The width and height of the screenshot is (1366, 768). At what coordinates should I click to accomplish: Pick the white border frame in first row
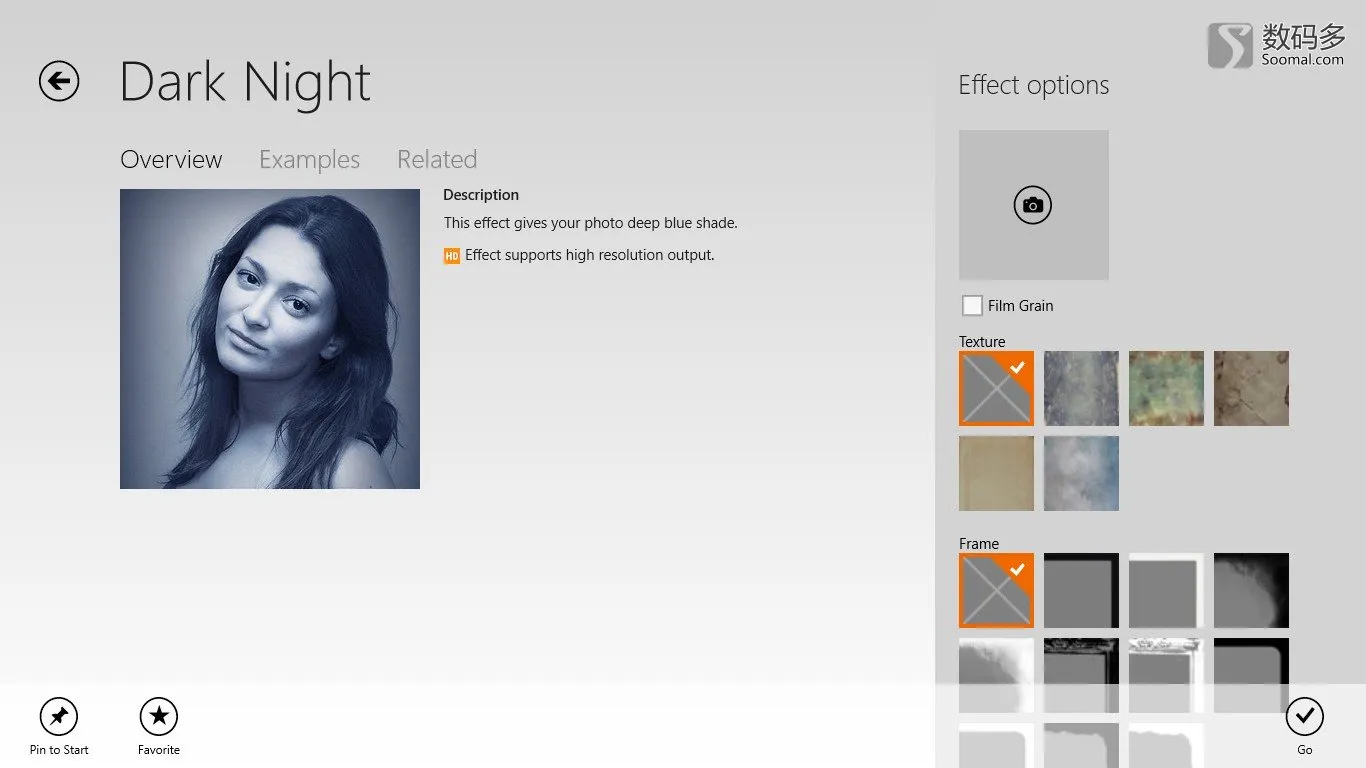1166,590
